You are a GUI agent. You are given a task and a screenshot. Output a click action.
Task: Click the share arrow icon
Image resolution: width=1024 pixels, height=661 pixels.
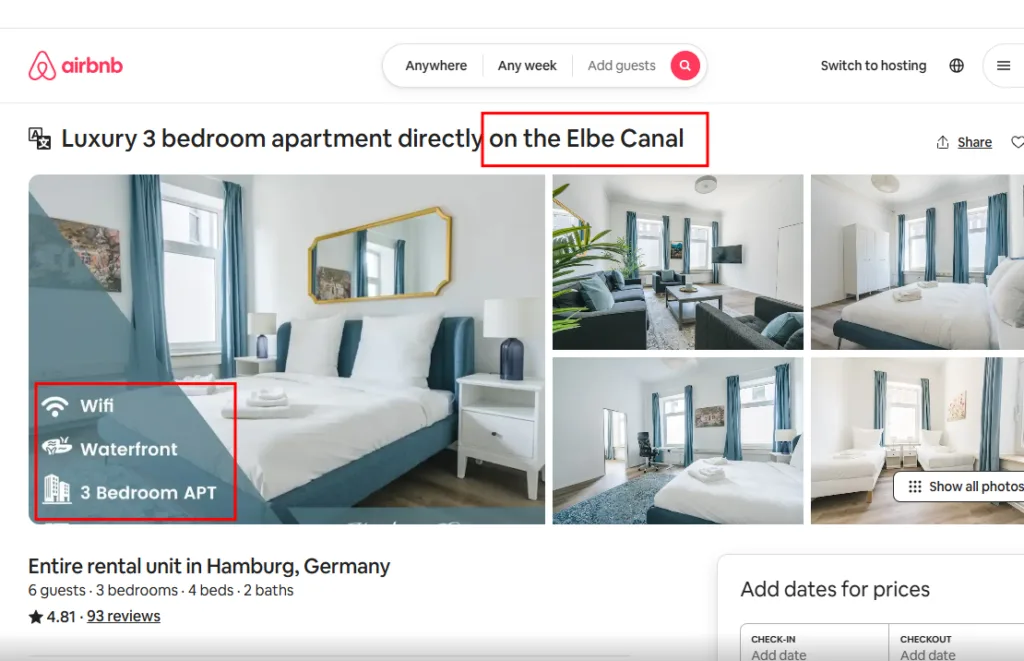tap(942, 142)
